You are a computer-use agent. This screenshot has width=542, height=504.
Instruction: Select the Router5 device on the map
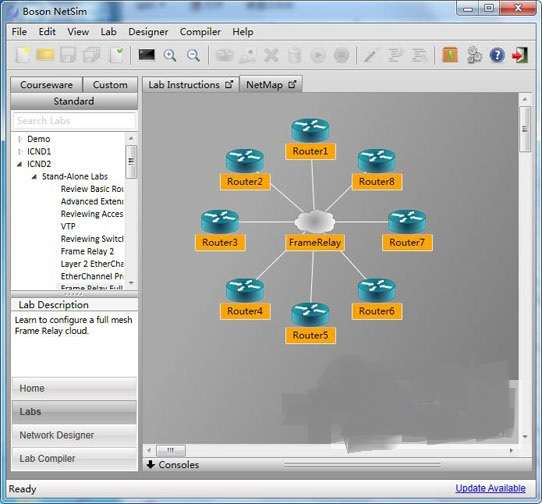pyautogui.click(x=310, y=315)
